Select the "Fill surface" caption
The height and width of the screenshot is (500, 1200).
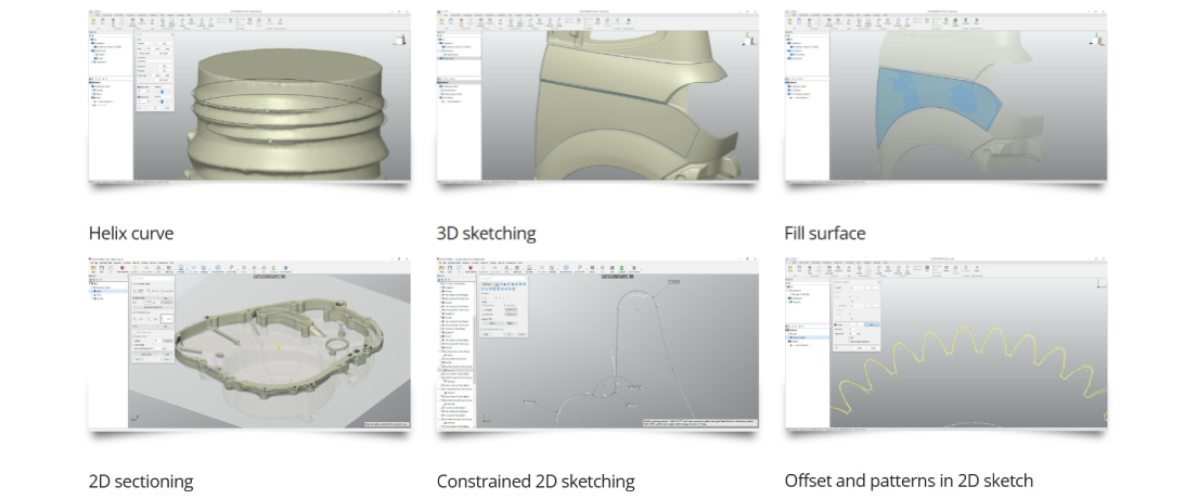point(825,233)
